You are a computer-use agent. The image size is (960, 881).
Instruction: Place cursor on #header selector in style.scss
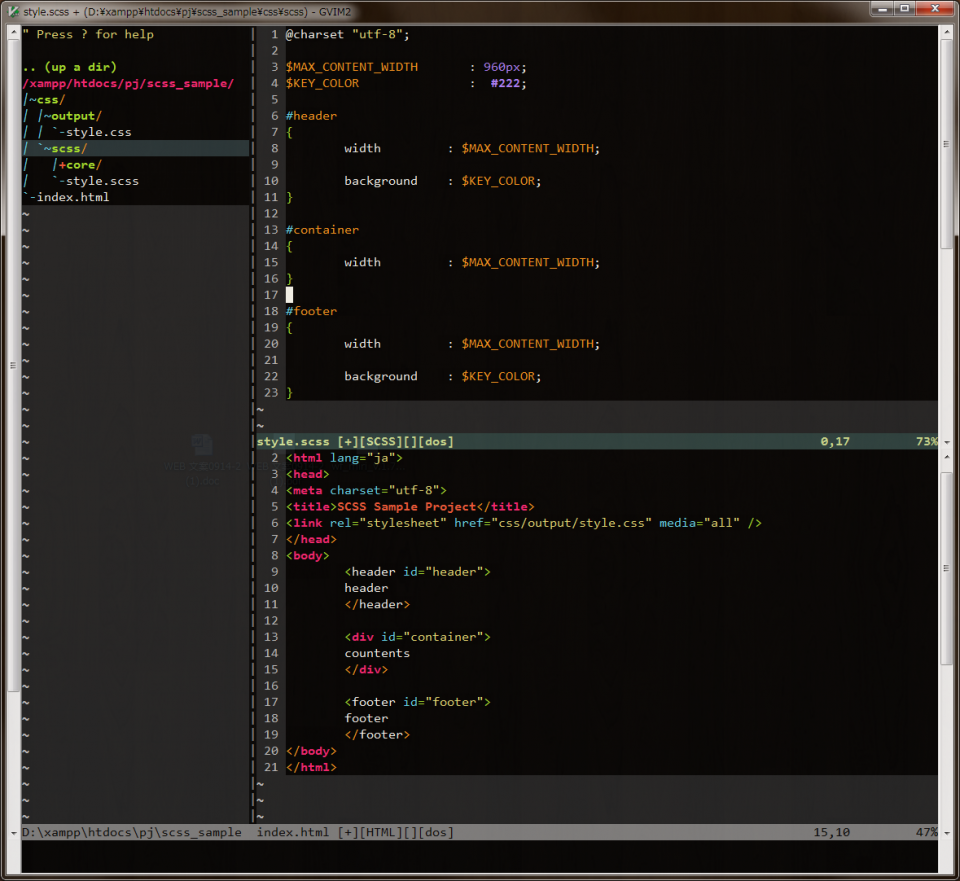(x=311, y=116)
